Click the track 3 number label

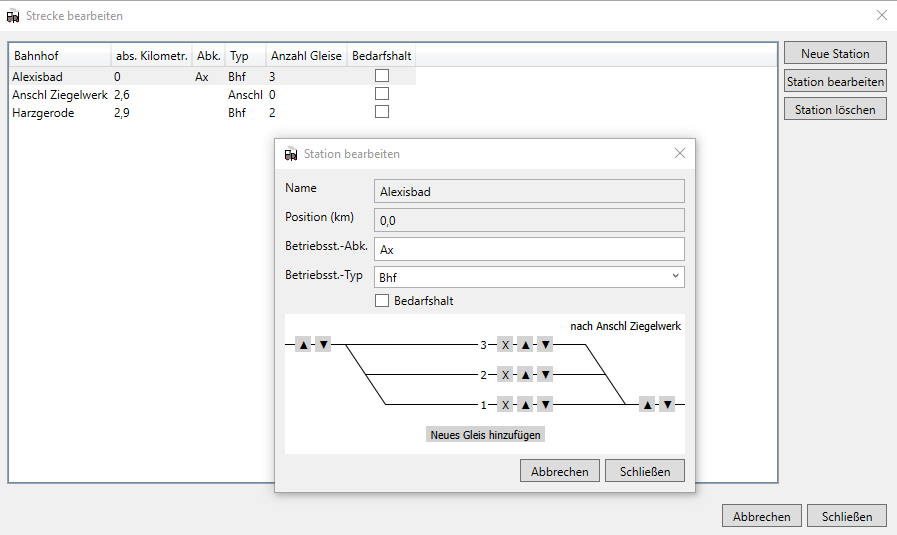coord(483,345)
